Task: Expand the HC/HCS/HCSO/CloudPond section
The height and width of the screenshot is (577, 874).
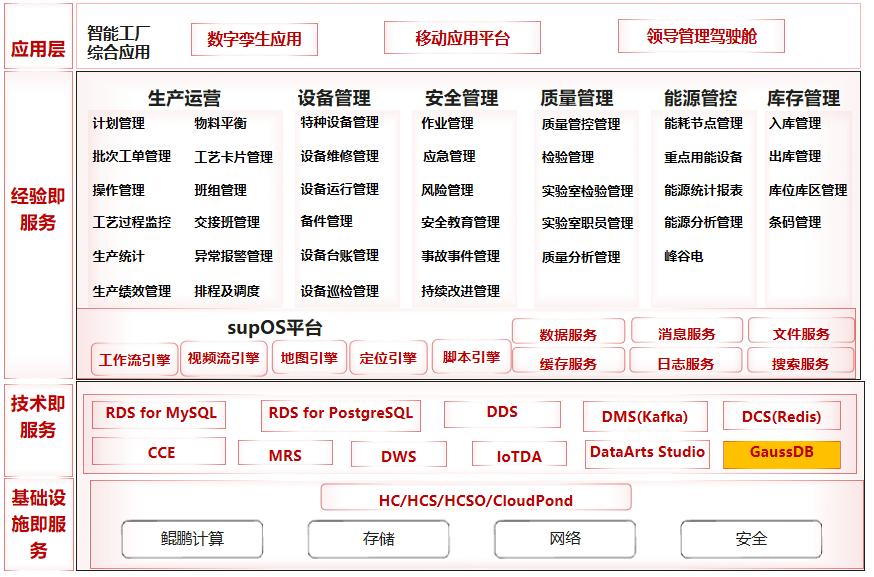Action: pyautogui.click(x=474, y=497)
